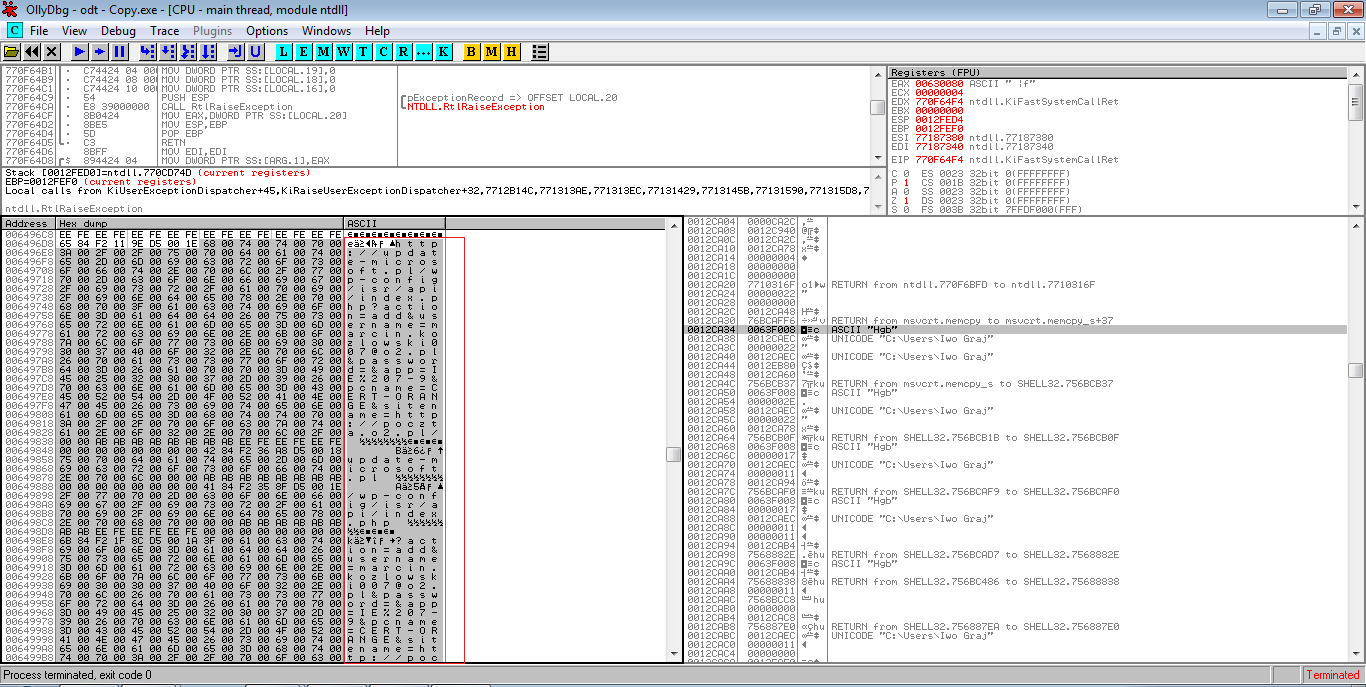Click the disassembly scrollbar up arrow
The width and height of the screenshot is (1366, 687).
click(x=877, y=73)
